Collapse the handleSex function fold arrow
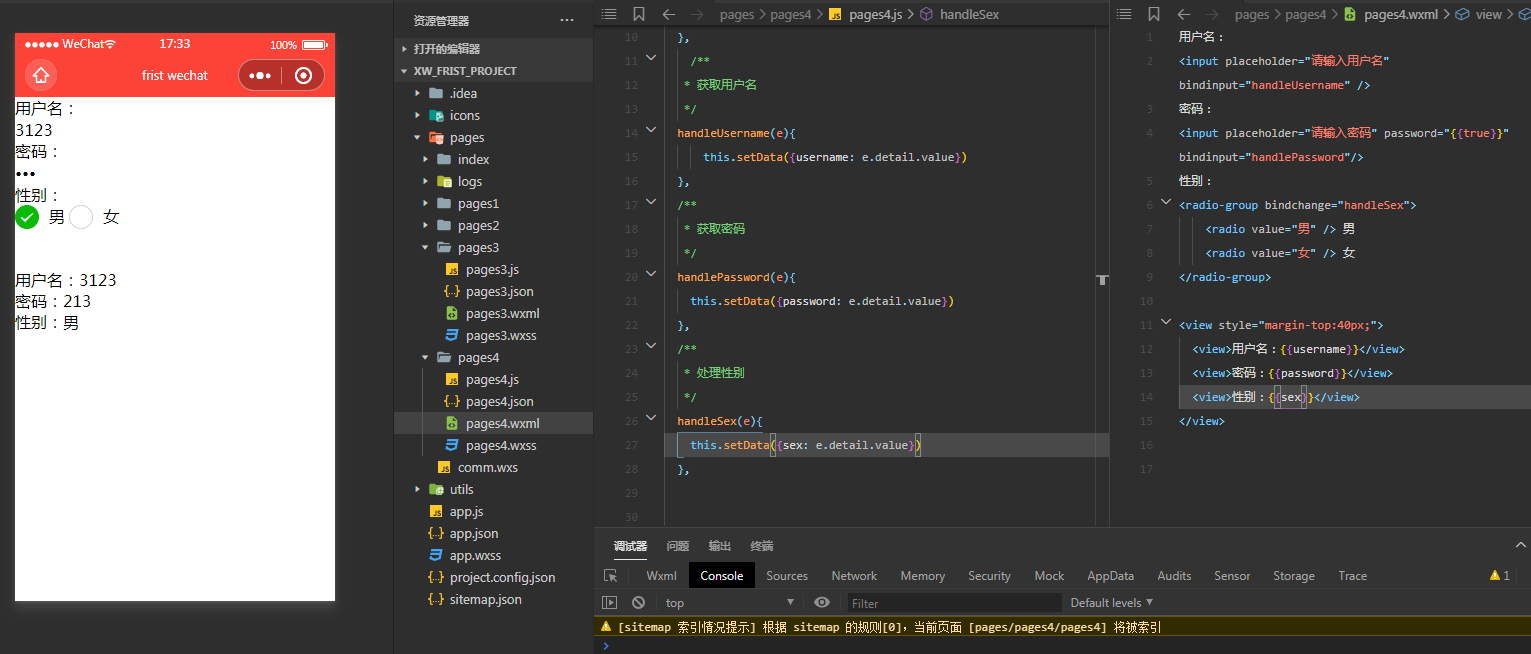 coord(651,419)
